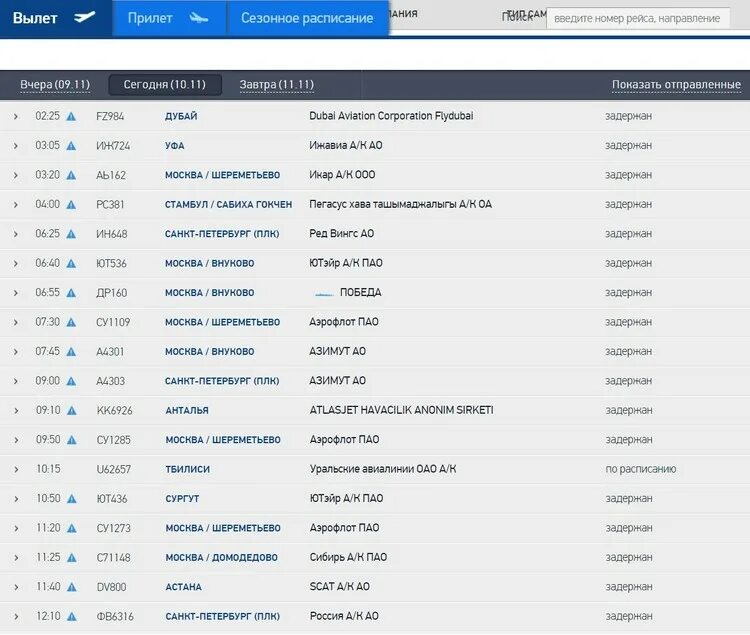Click delay warning icon next to 03:20

point(71,175)
